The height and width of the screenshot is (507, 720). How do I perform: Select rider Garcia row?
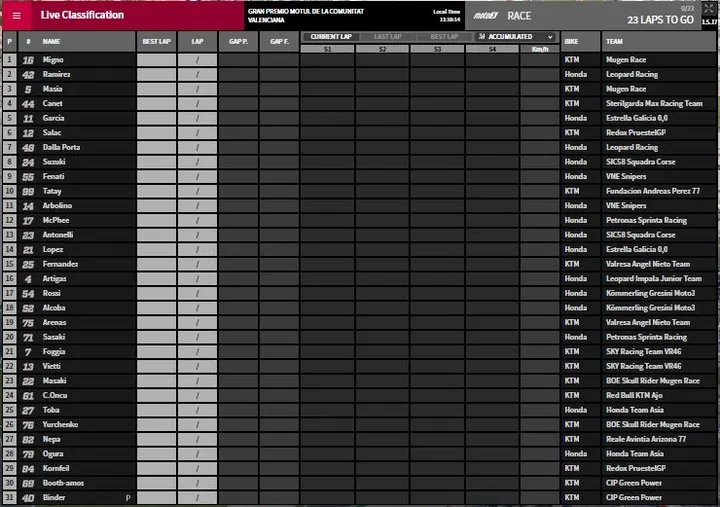click(x=360, y=118)
